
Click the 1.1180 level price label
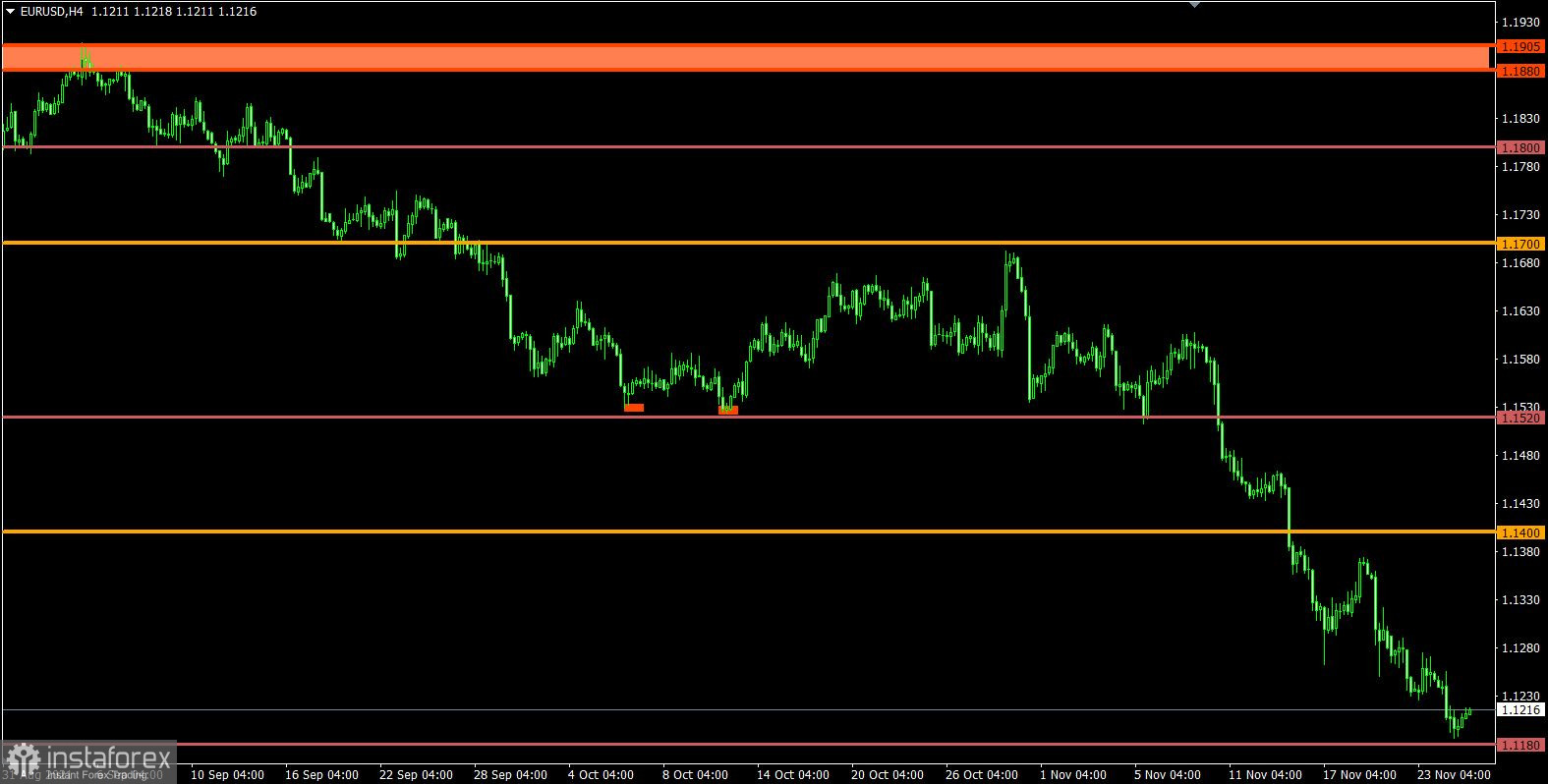coord(1521,745)
